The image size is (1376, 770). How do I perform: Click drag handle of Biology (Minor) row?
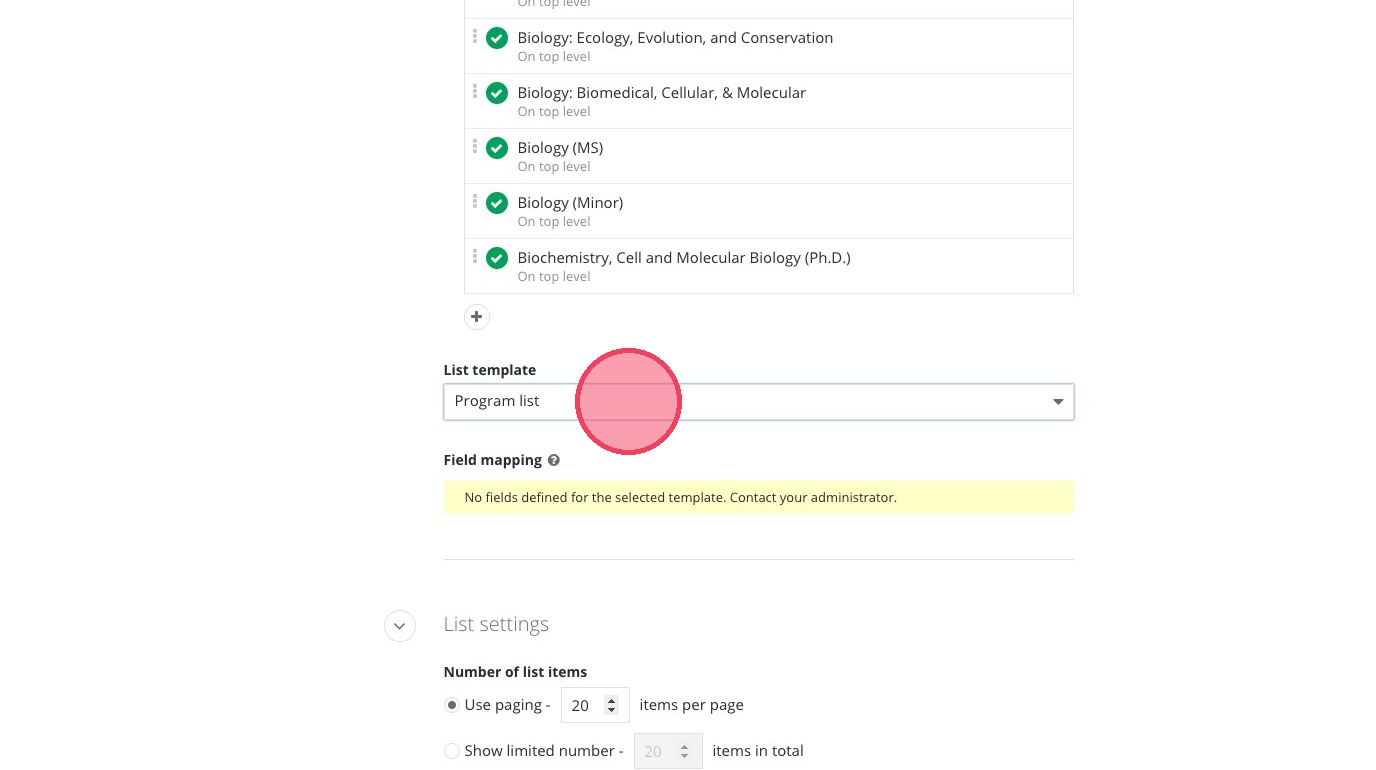[475, 202]
